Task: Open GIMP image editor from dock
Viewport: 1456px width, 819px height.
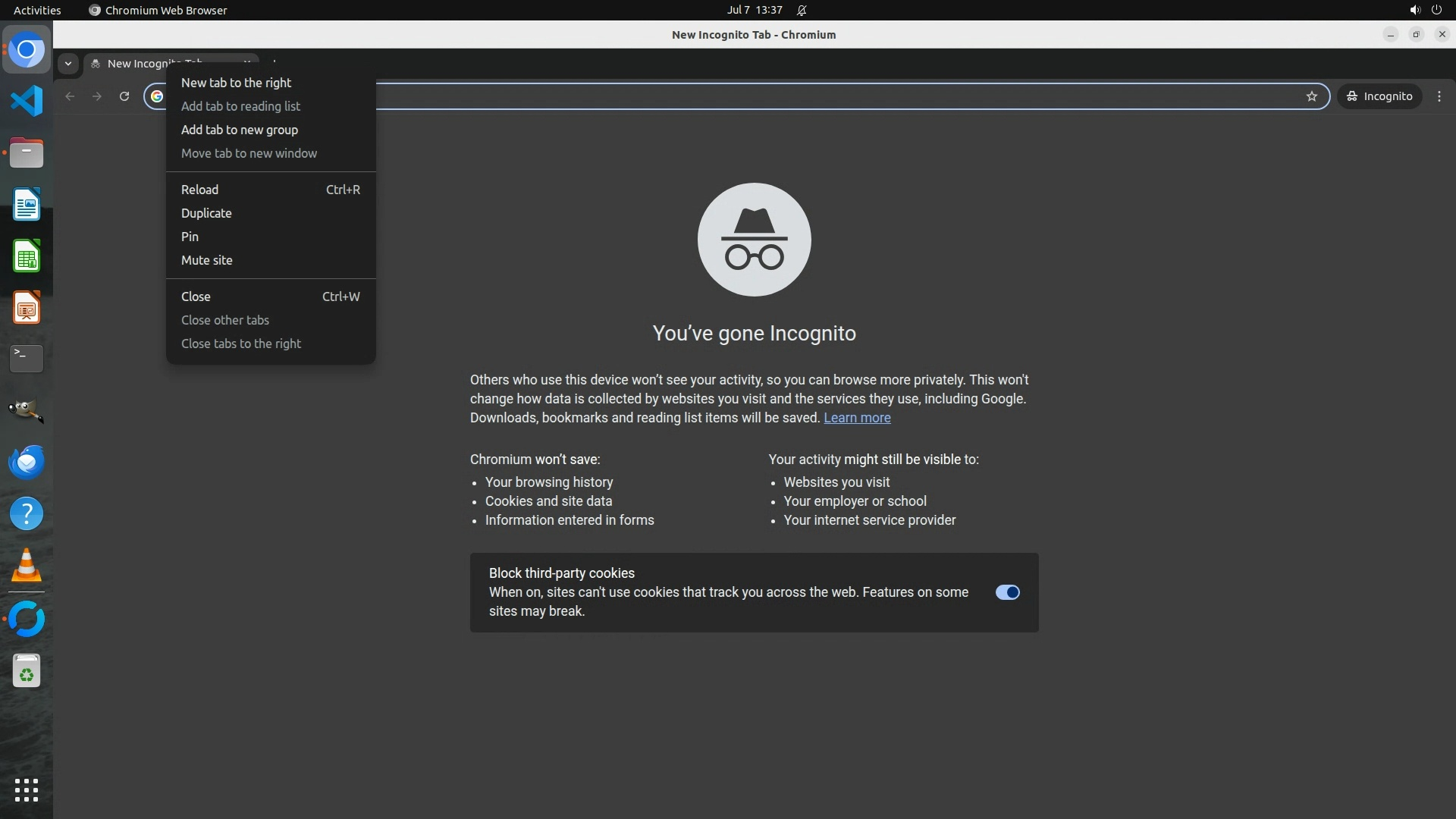Action: tap(27, 410)
